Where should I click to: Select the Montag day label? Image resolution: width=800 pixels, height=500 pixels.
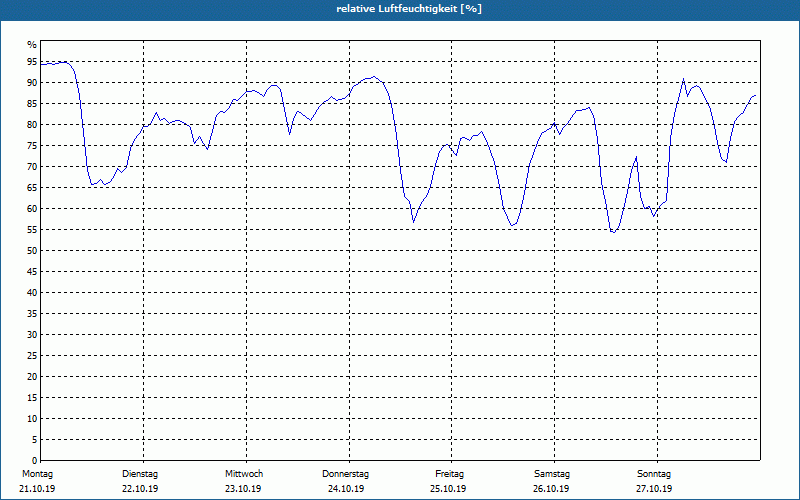pos(37,474)
